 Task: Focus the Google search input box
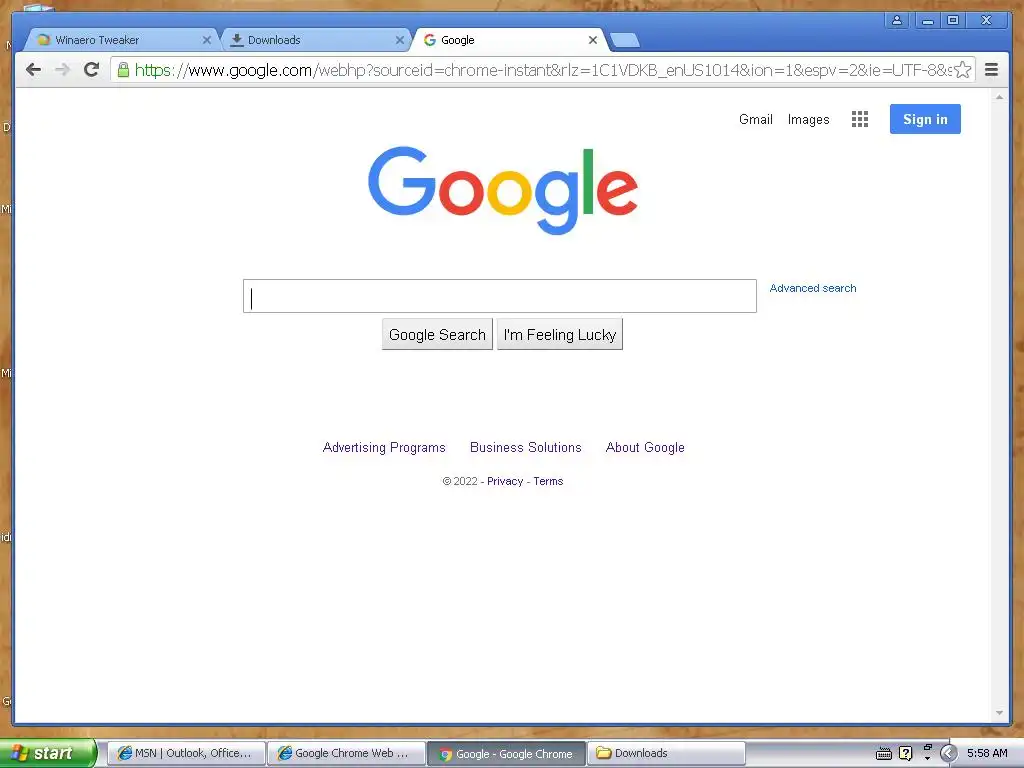pyautogui.click(x=500, y=296)
